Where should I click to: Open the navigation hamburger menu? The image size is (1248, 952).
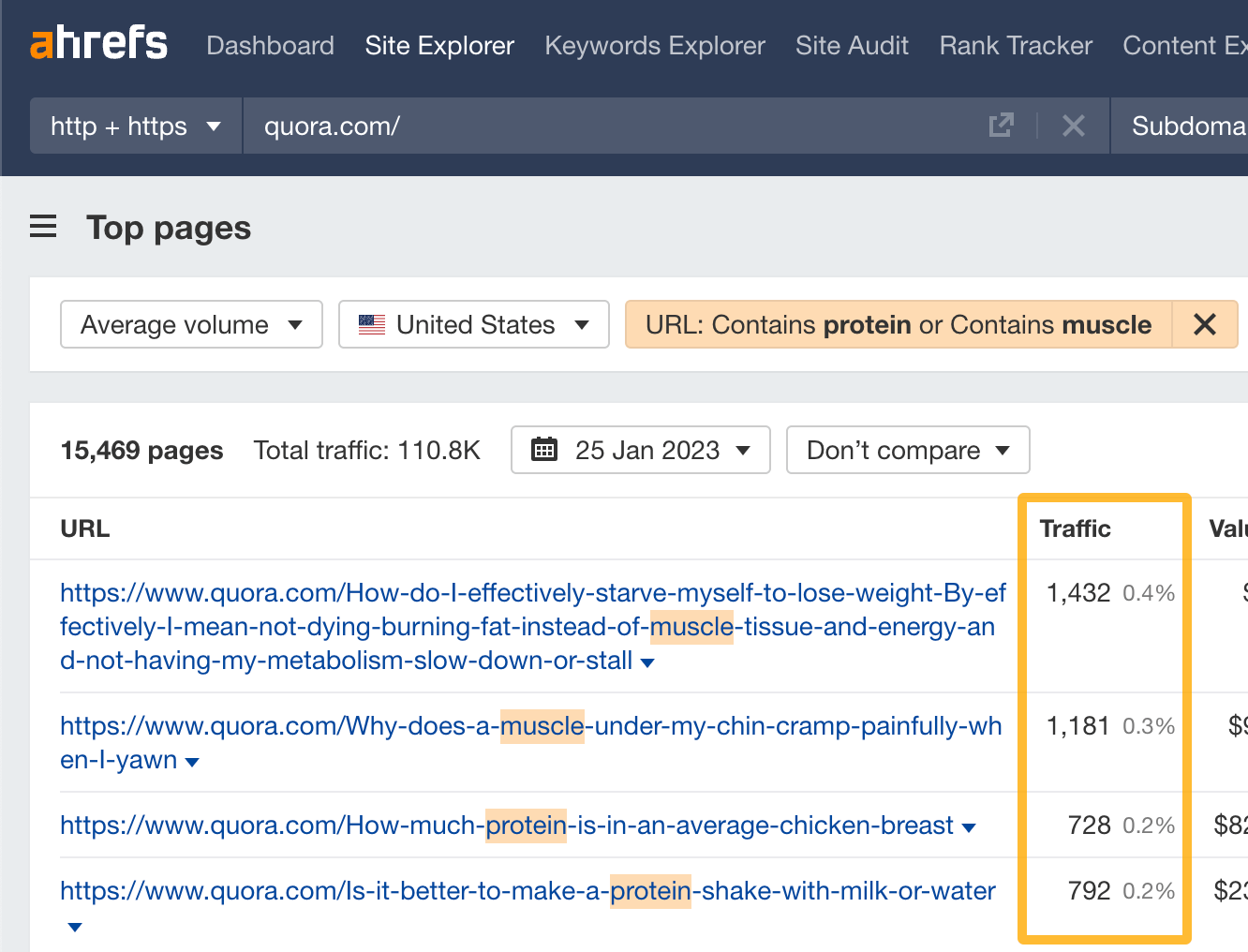tap(43, 226)
